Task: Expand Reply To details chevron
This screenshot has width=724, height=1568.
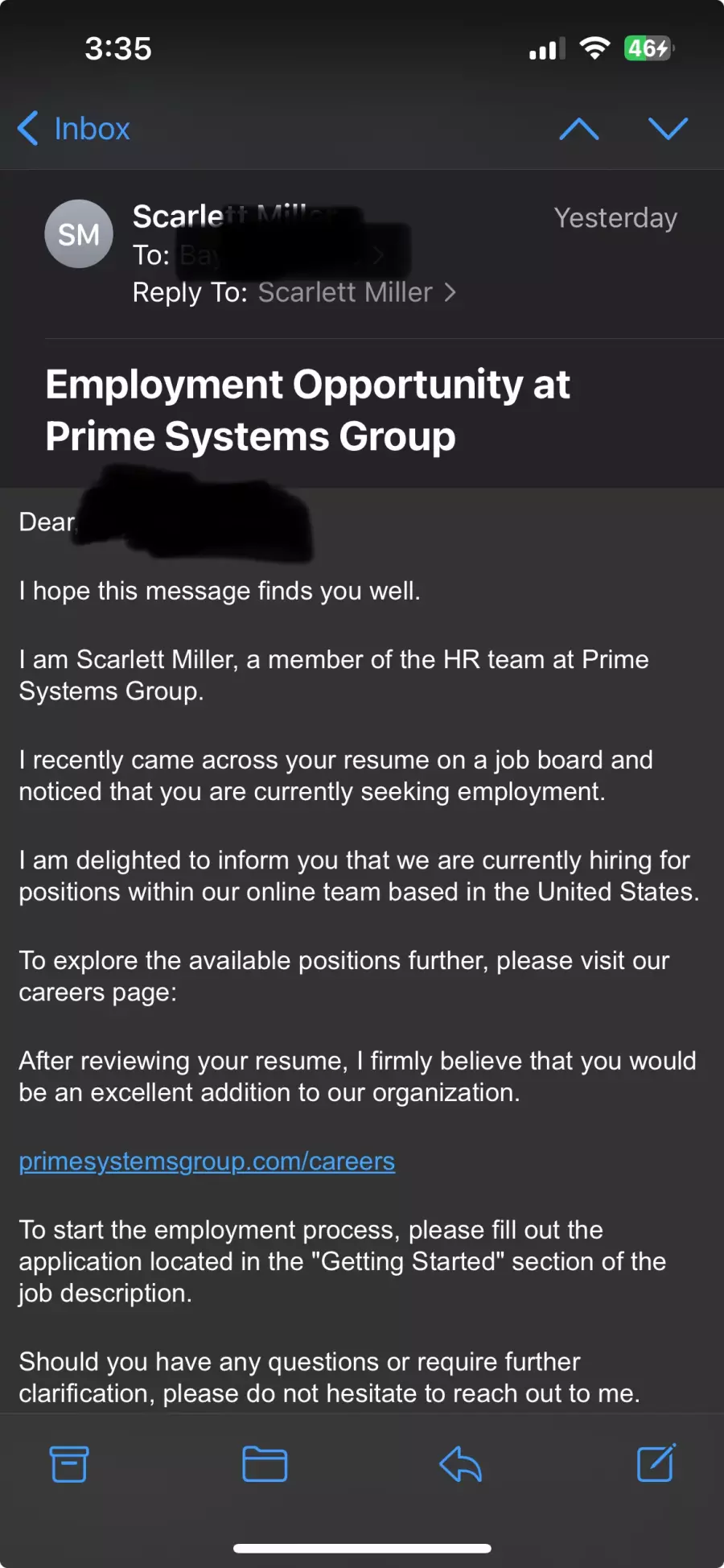Action: (x=450, y=292)
